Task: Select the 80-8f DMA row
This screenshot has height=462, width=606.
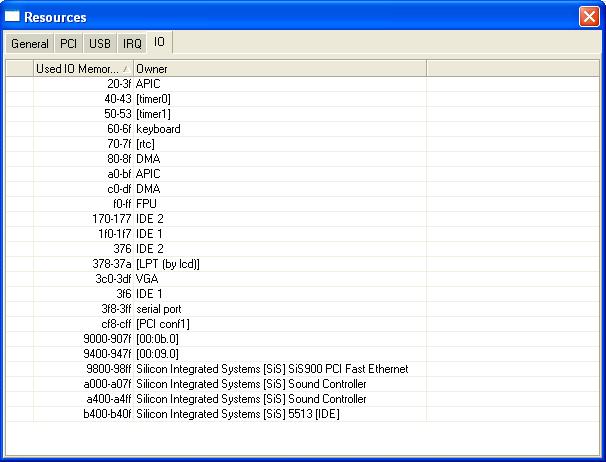Action: click(x=303, y=159)
